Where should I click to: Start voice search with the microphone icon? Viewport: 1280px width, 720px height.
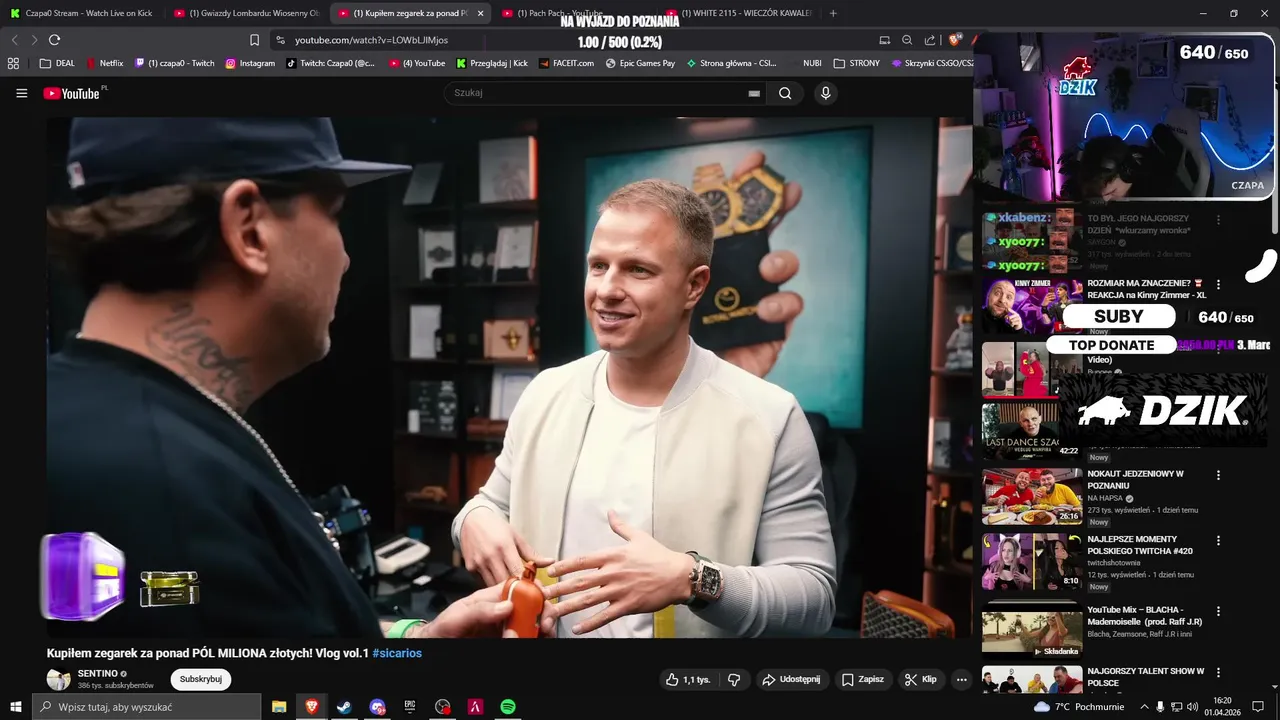(x=825, y=93)
